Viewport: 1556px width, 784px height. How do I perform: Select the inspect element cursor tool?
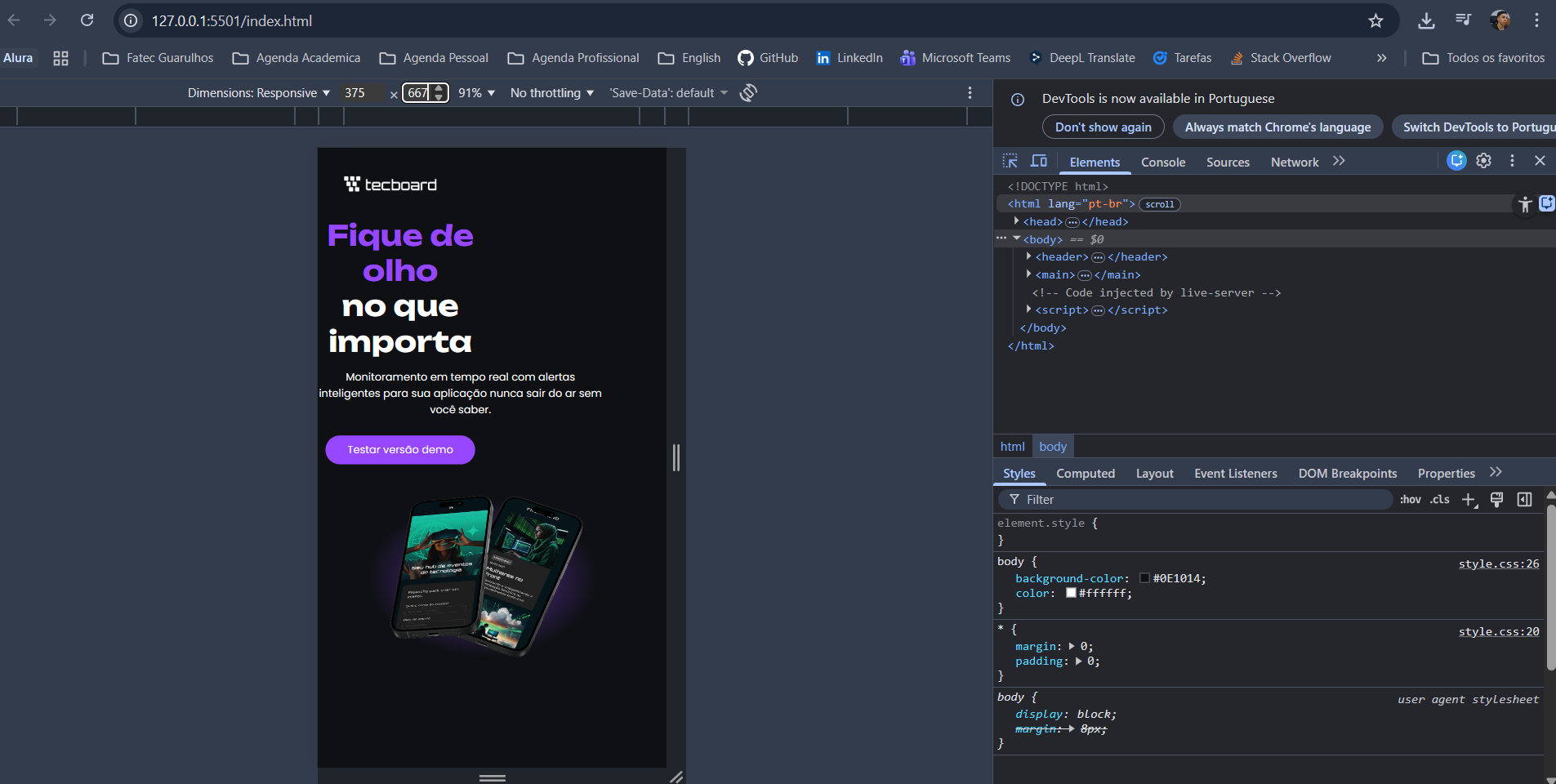coord(1010,160)
